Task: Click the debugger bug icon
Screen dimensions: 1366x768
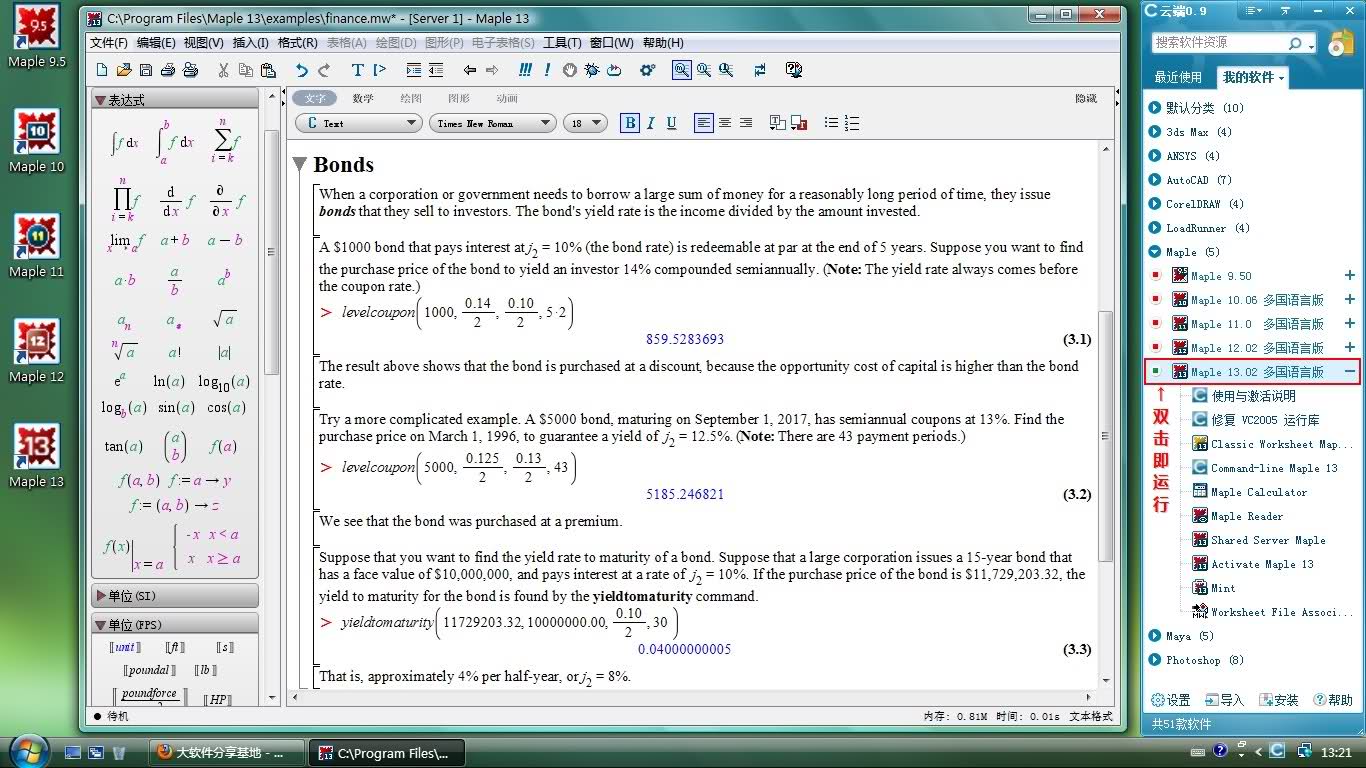Action: point(592,70)
